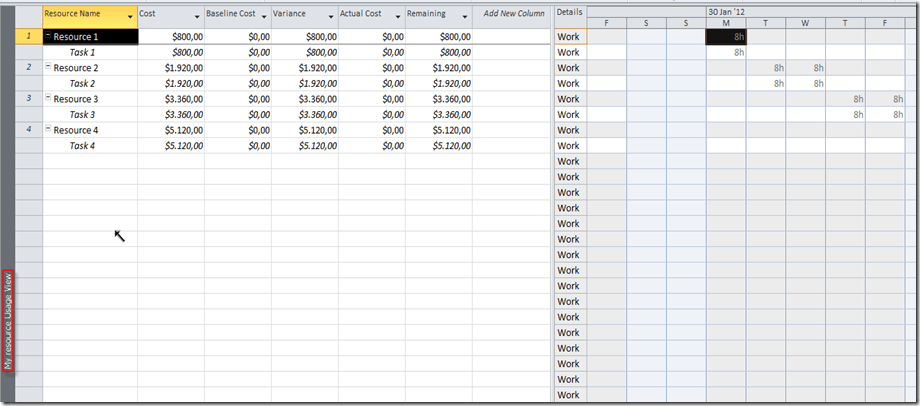Select the highlighted 8h Monday work cell
The image size is (920, 406).
(725, 37)
